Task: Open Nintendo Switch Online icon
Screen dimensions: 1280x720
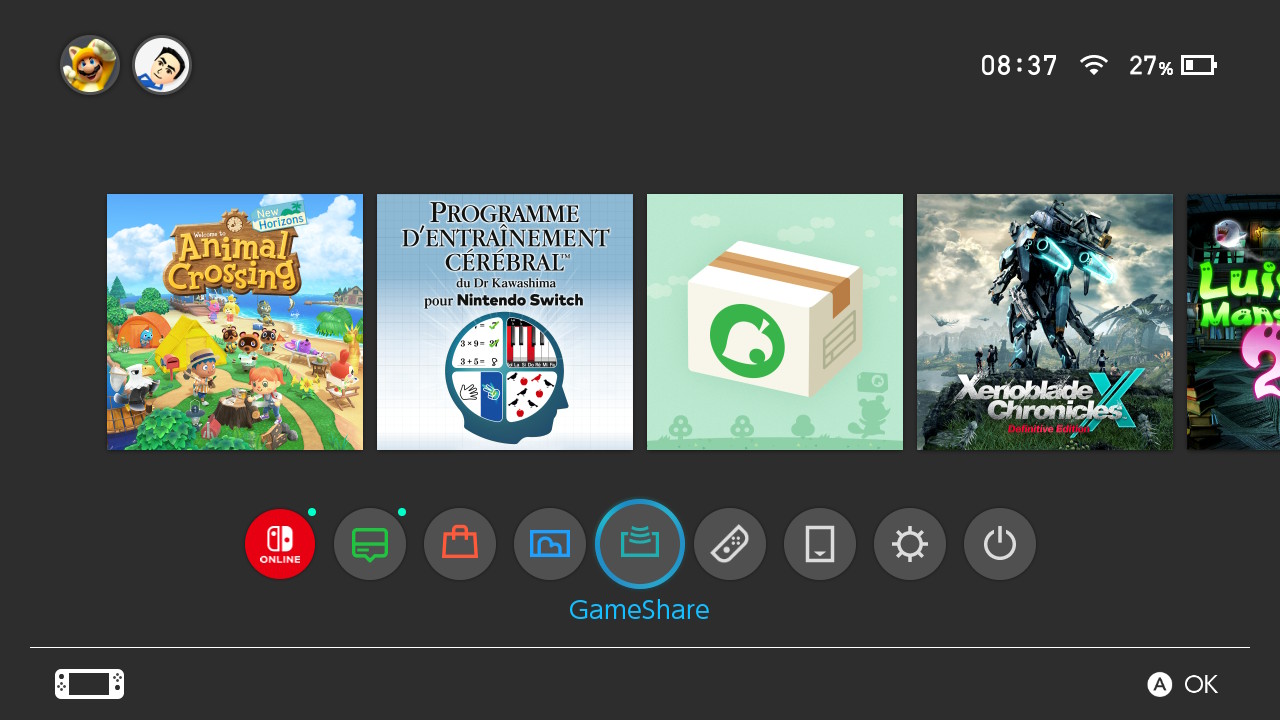Action: click(280, 544)
